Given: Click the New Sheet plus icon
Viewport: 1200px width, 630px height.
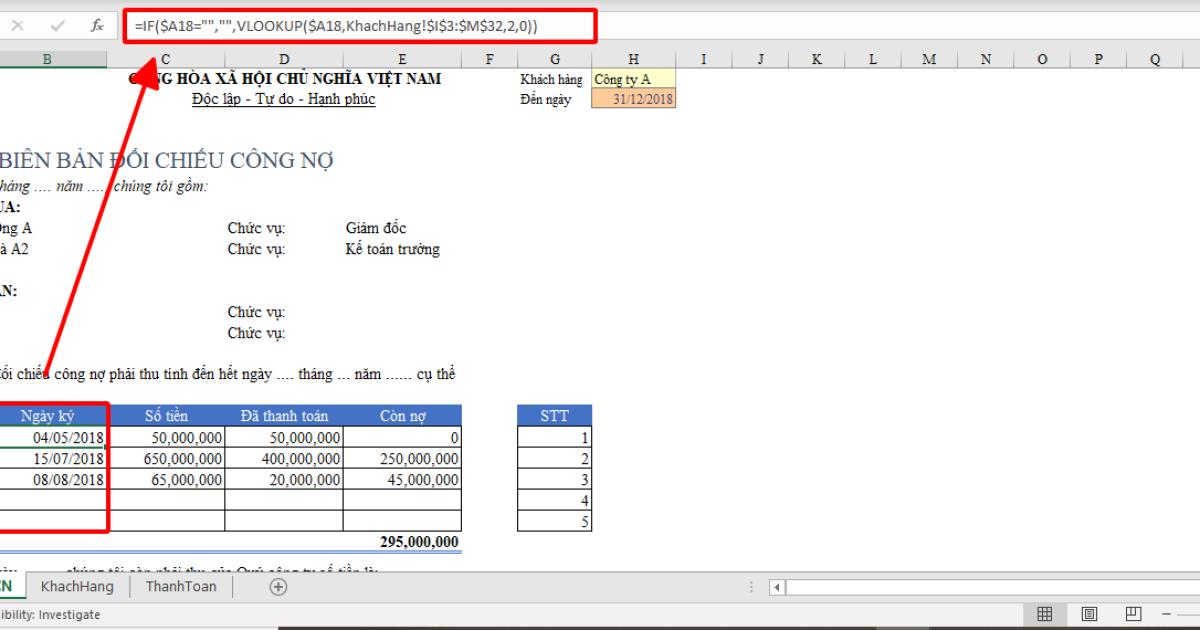Looking at the screenshot, I should (278, 586).
